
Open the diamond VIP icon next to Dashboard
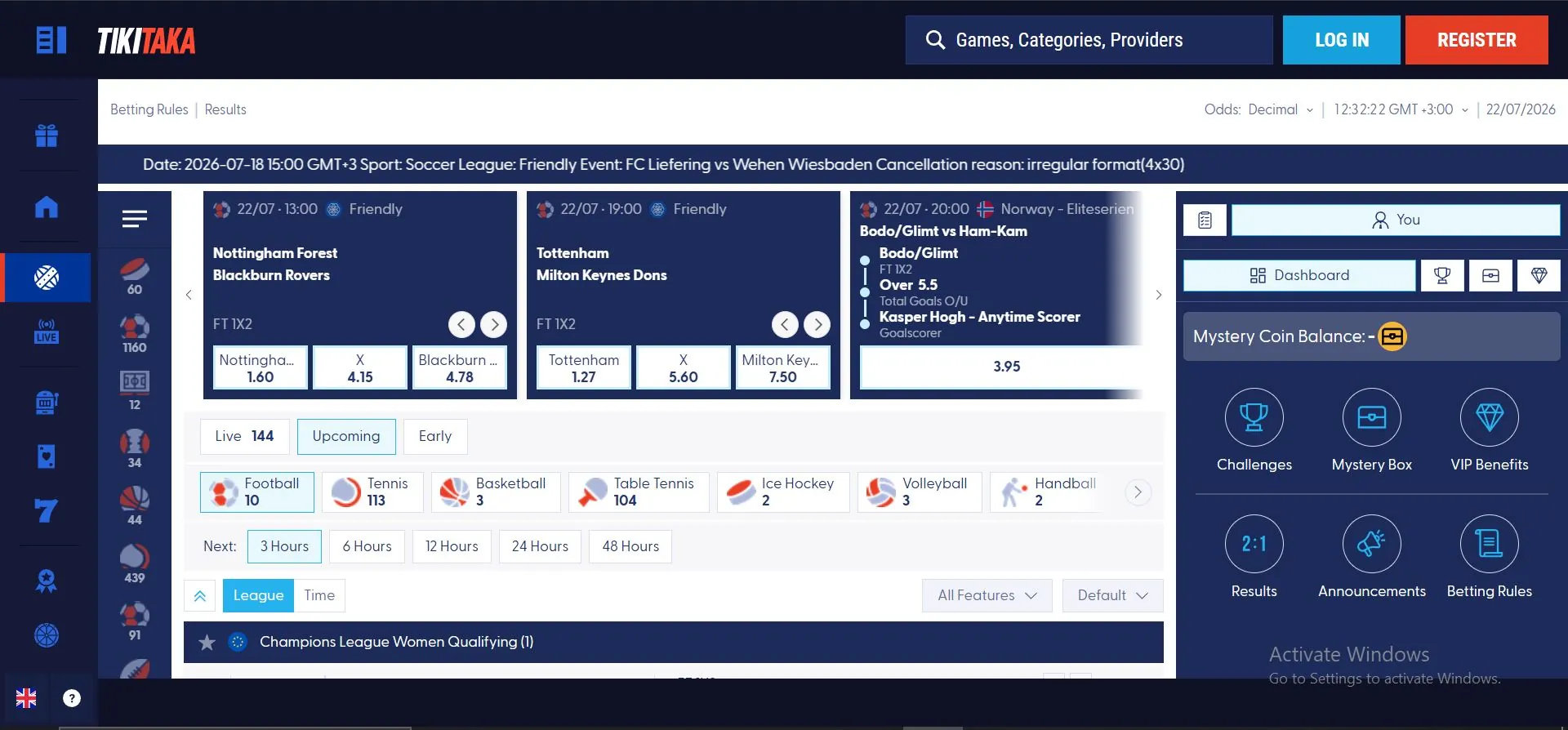pos(1539,276)
